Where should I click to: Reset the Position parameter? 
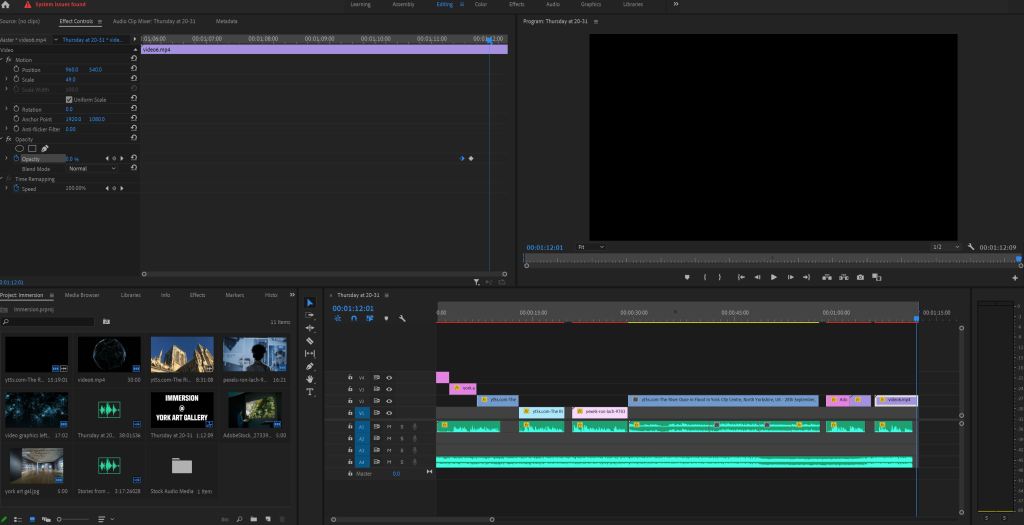click(x=134, y=70)
